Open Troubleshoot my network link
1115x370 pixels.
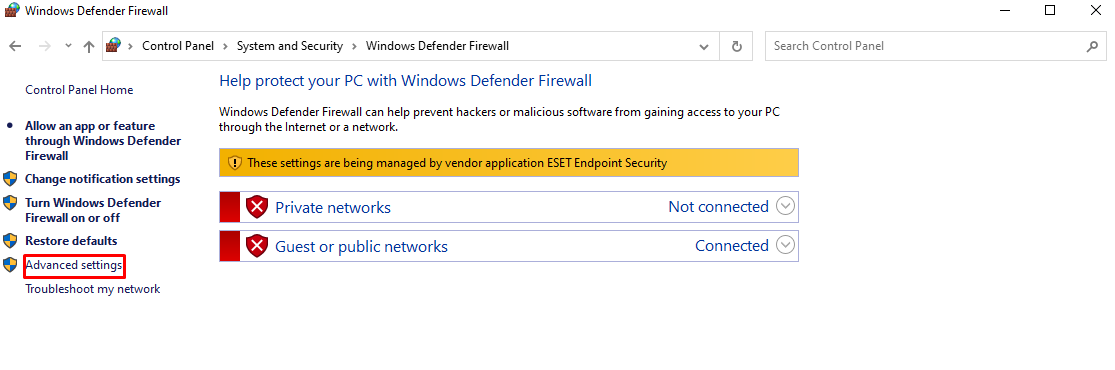pyautogui.click(x=92, y=290)
